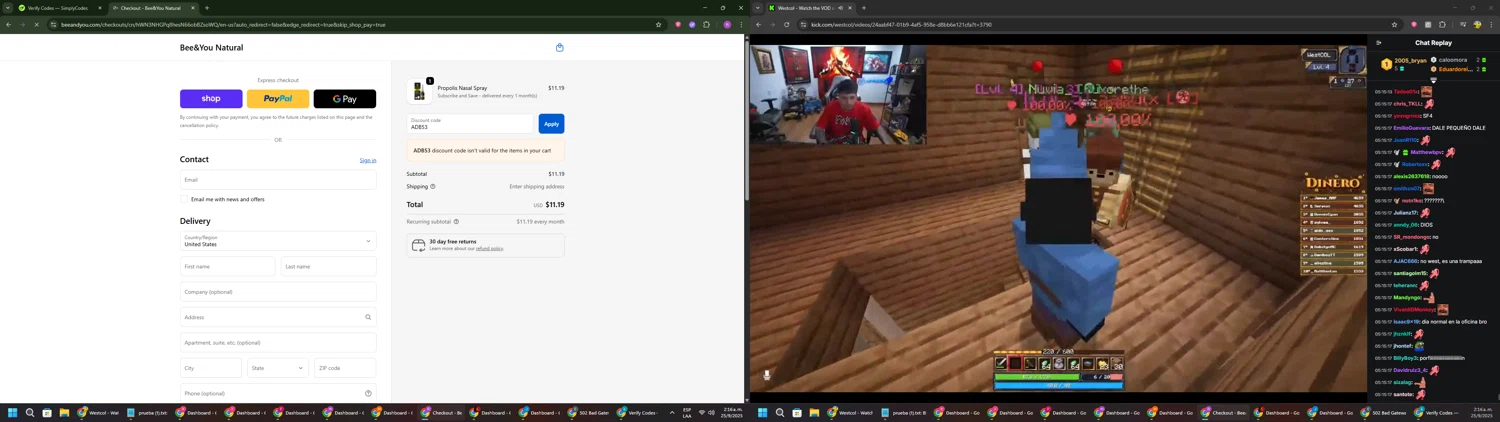Tick Email me with news and offers
This screenshot has width=1500, height=422.
click(x=185, y=199)
